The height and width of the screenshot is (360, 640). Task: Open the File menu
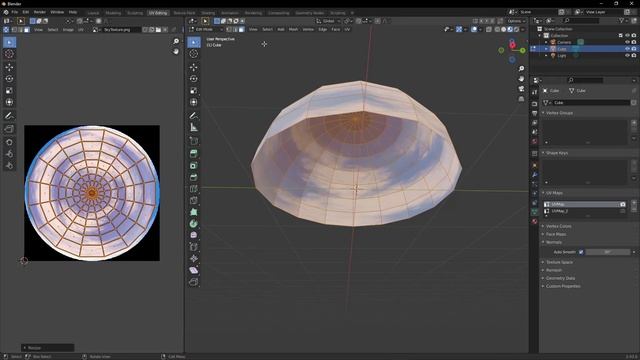tap(15, 12)
